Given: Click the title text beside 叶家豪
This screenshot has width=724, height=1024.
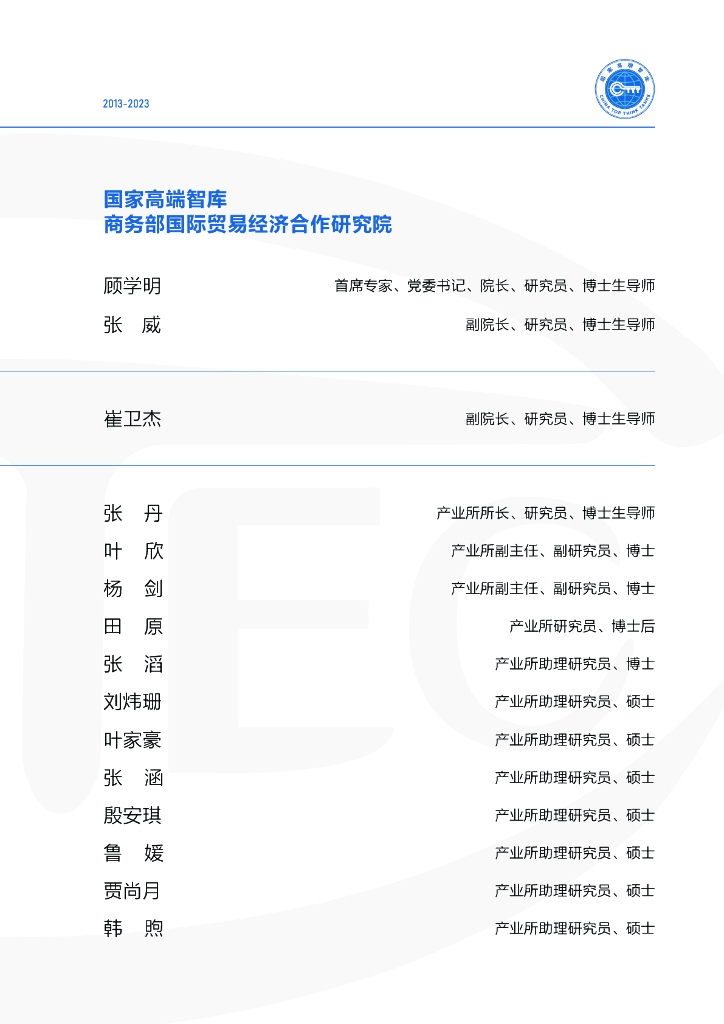Looking at the screenshot, I should coord(574,740).
